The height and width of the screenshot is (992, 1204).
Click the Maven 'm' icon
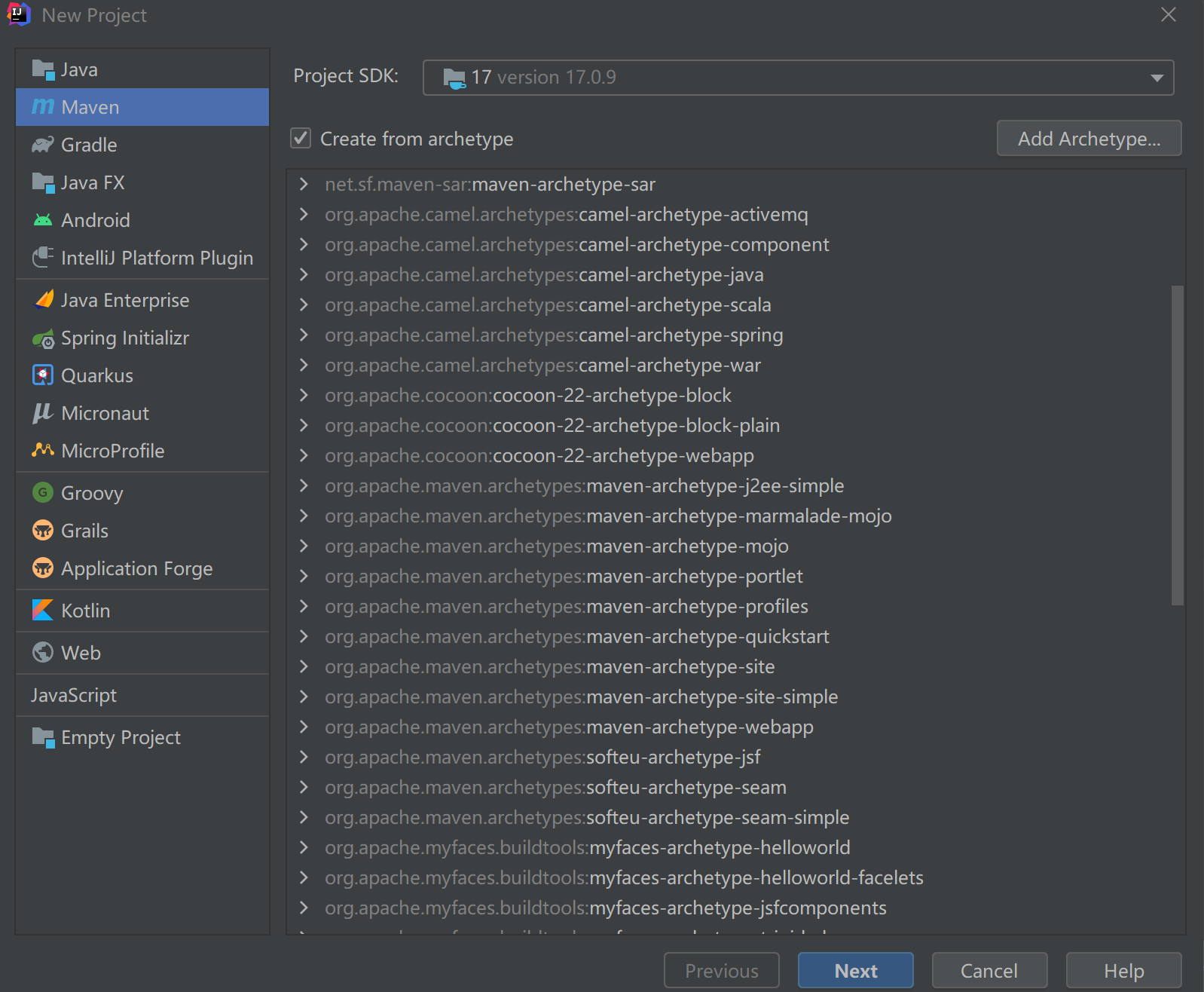click(x=43, y=107)
